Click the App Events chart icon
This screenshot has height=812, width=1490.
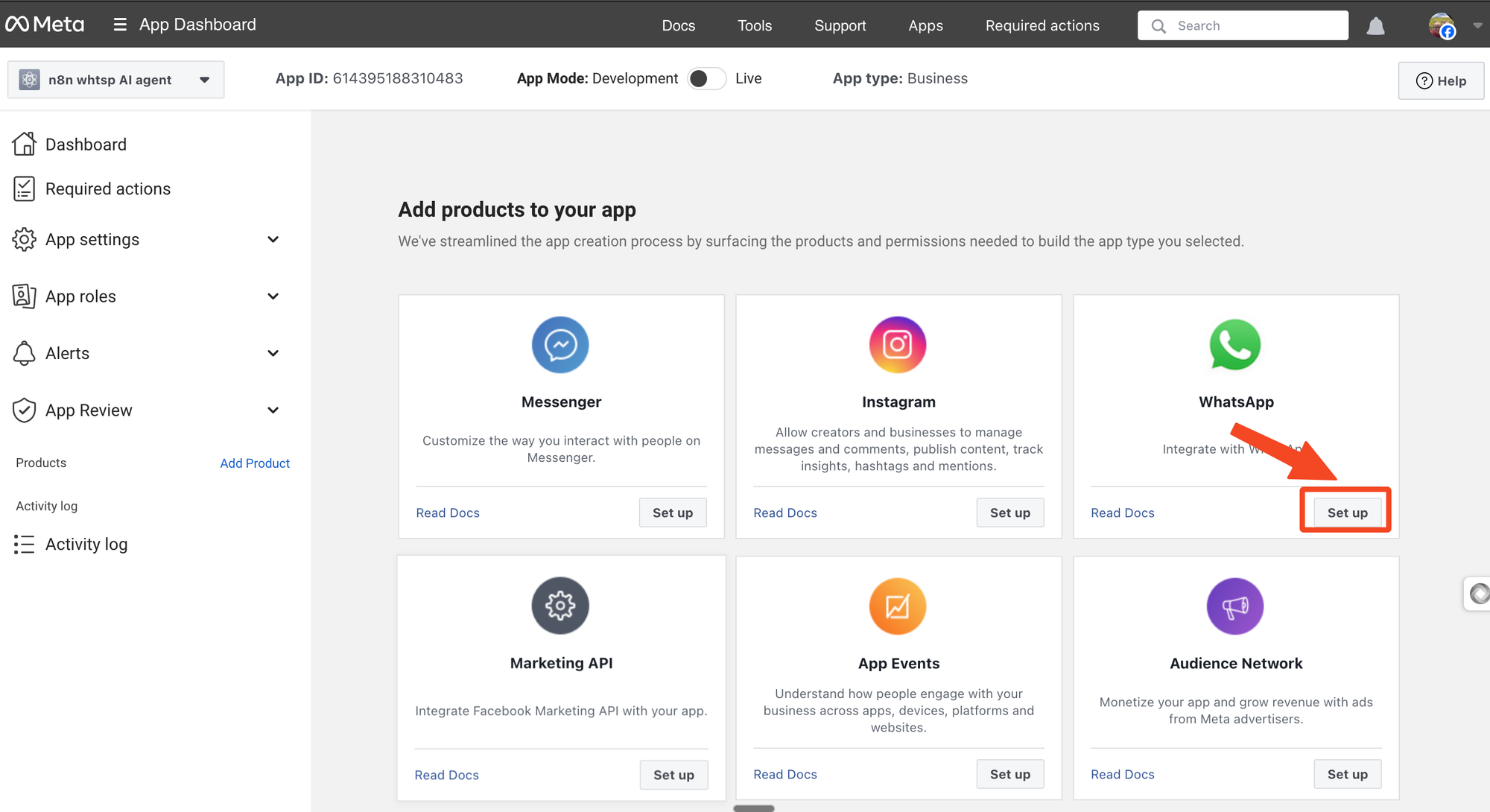[898, 606]
